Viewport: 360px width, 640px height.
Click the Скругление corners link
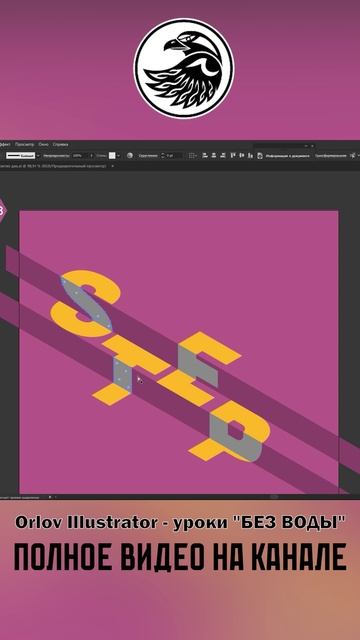(x=148, y=156)
